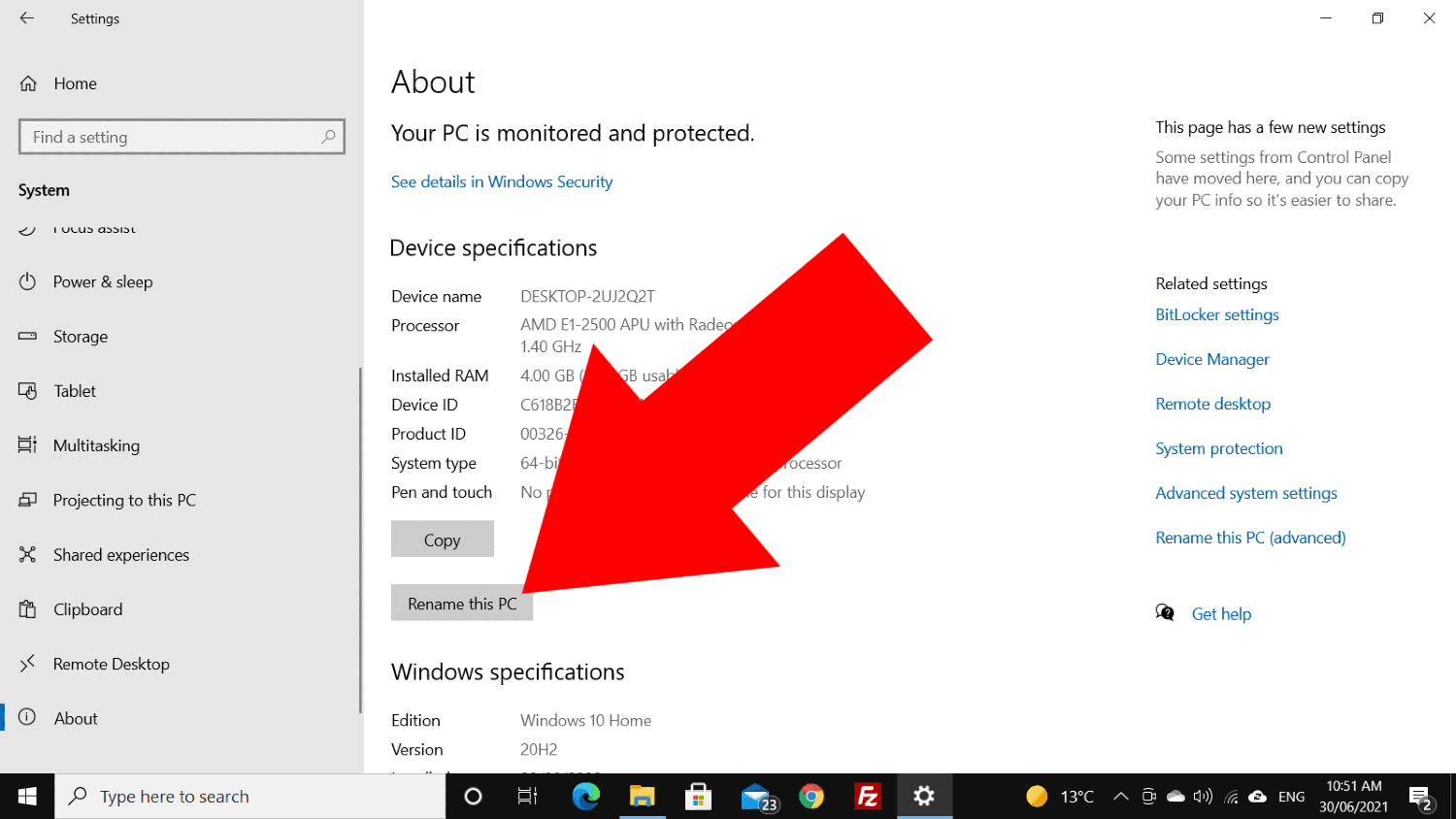Viewport: 1456px width, 819px height.
Task: Select the Windows 10 Home edition text
Action: [585, 720]
